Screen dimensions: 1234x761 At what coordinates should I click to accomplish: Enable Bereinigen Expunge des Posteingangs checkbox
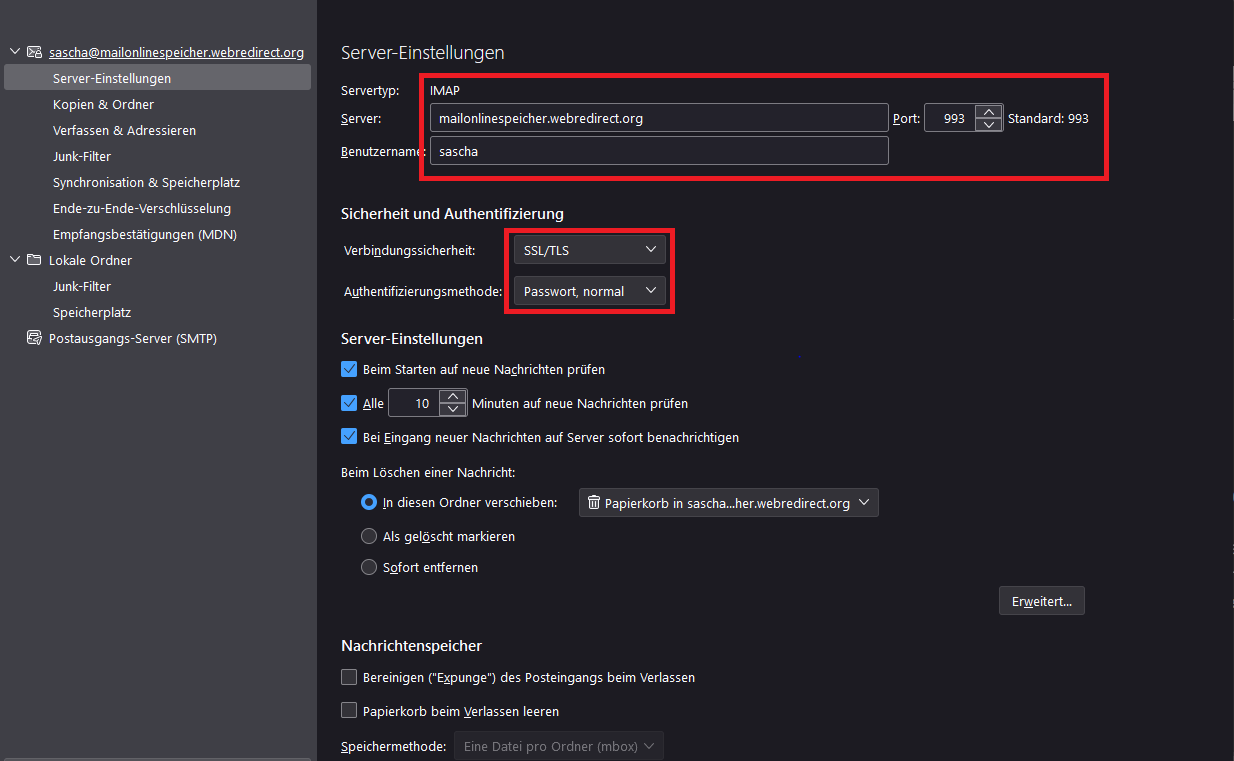[349, 677]
